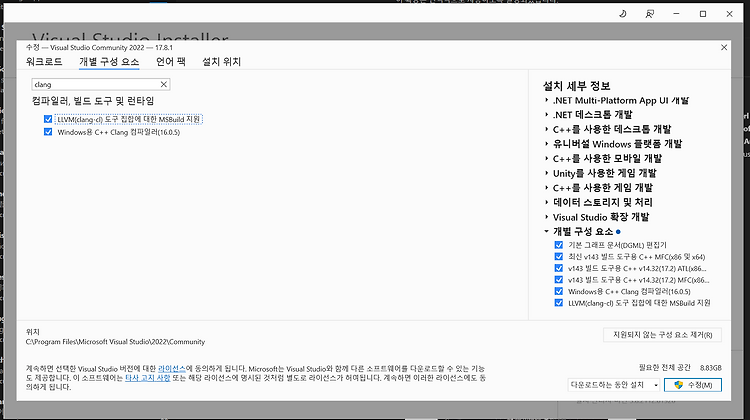Expand Visual Studio 확장 개발

pos(546,217)
